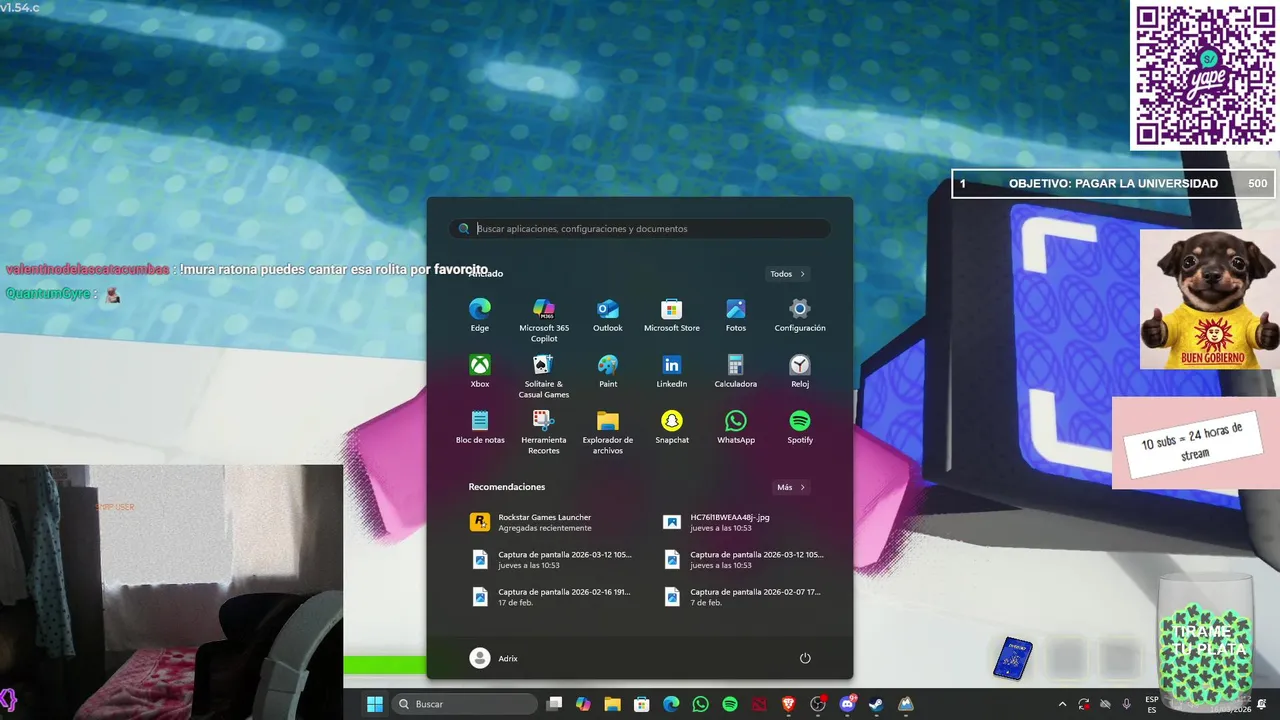The image size is (1280, 720).
Task: Open the Copilot icon on the taskbar
Action: tap(583, 704)
